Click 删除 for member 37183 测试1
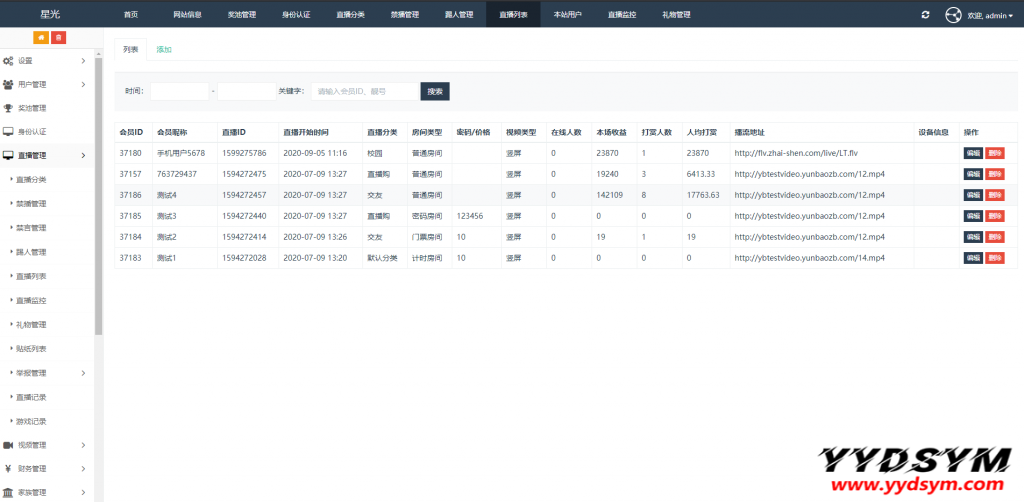1024x502 pixels. pos(994,258)
